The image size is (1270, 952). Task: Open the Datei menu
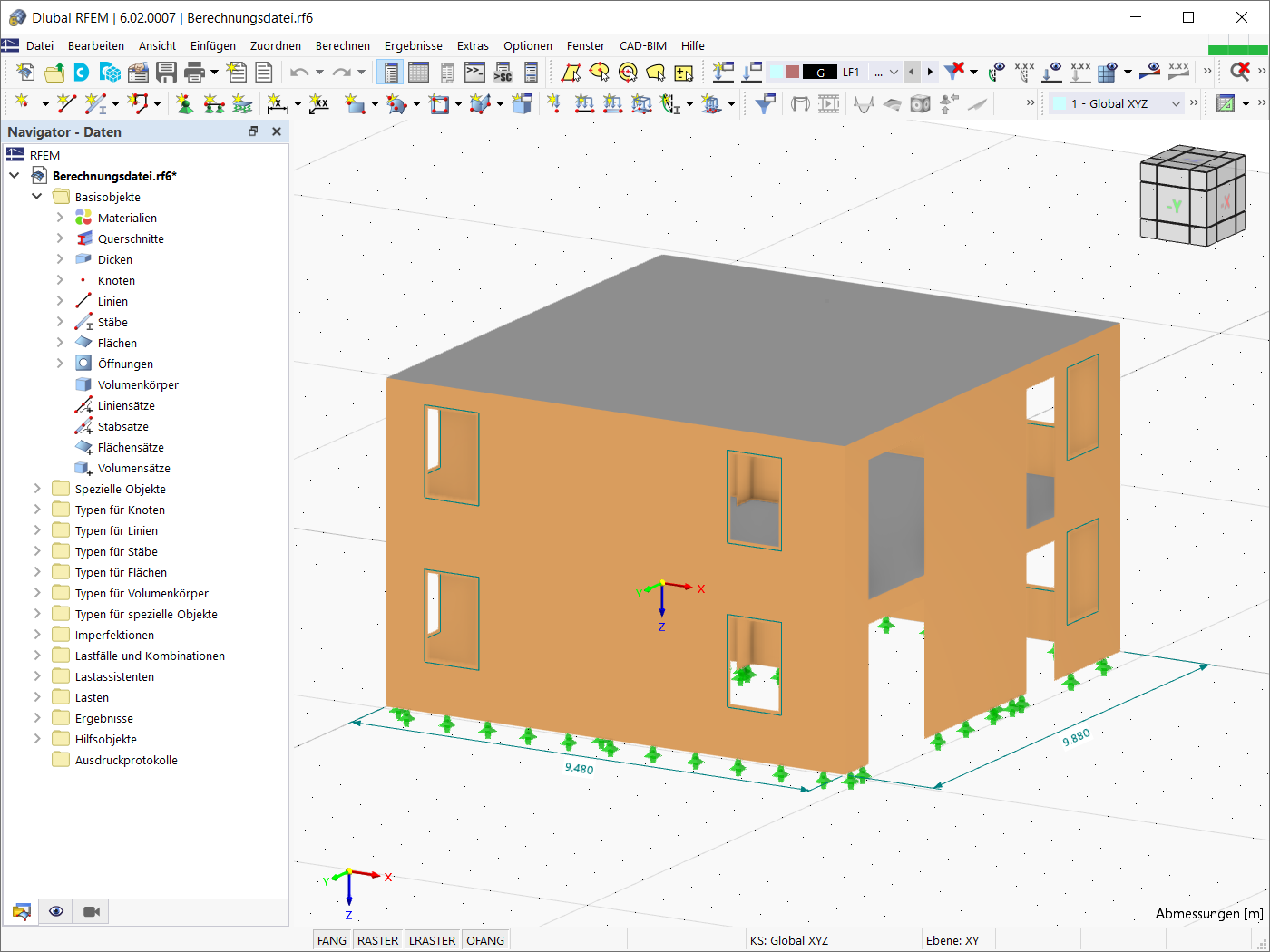pos(40,45)
